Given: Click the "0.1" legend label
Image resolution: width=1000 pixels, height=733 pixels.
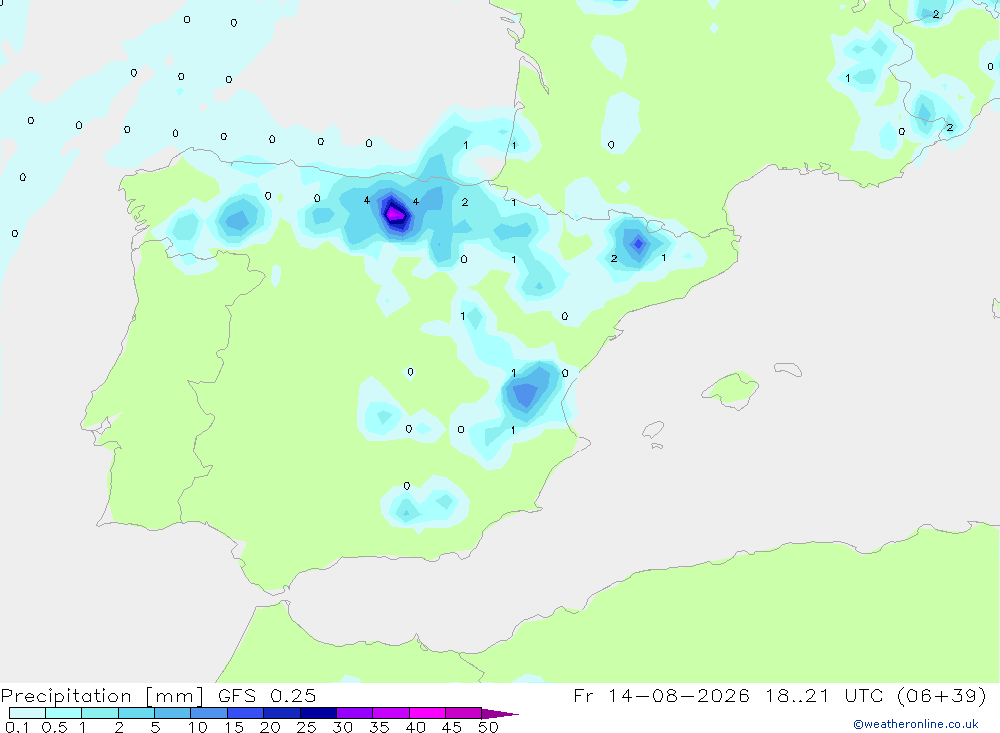Looking at the screenshot, I should coord(17,727).
